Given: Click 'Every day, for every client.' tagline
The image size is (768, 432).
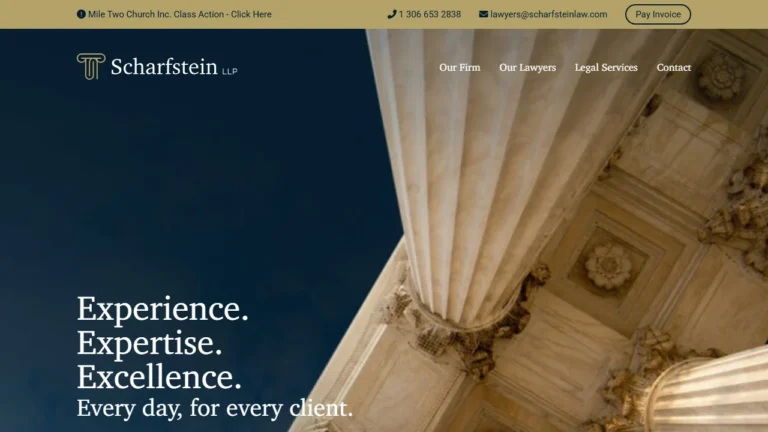Looking at the screenshot, I should click(215, 408).
